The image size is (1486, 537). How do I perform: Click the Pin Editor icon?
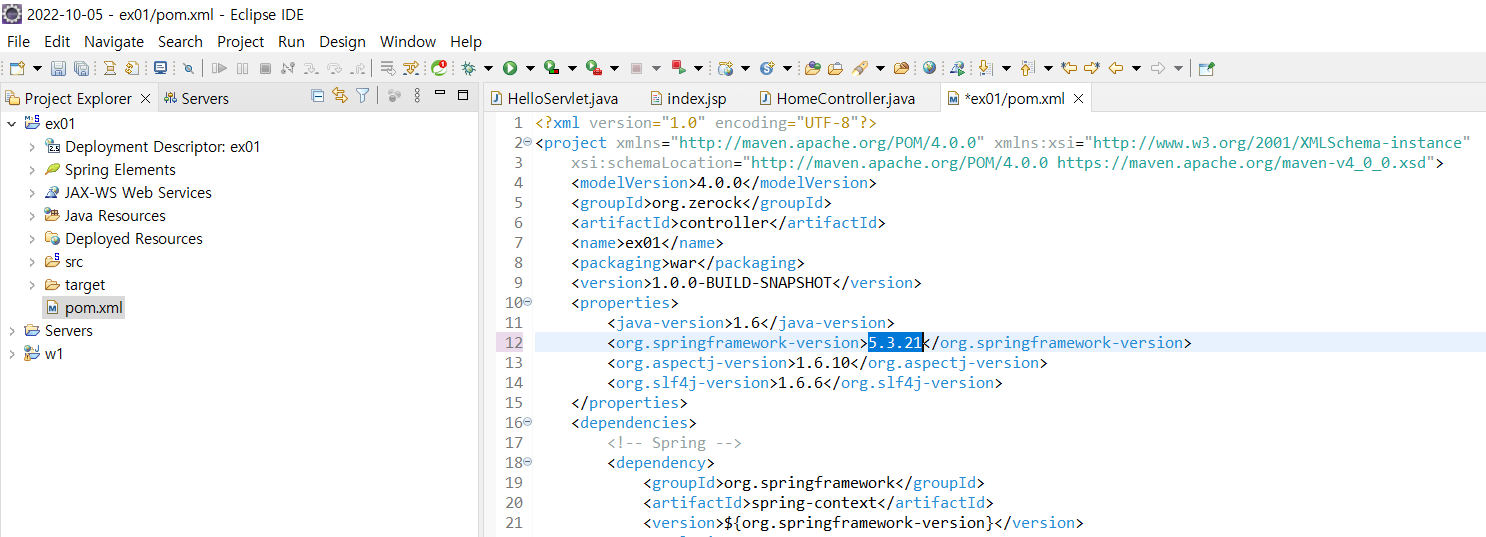pyautogui.click(x=1206, y=68)
